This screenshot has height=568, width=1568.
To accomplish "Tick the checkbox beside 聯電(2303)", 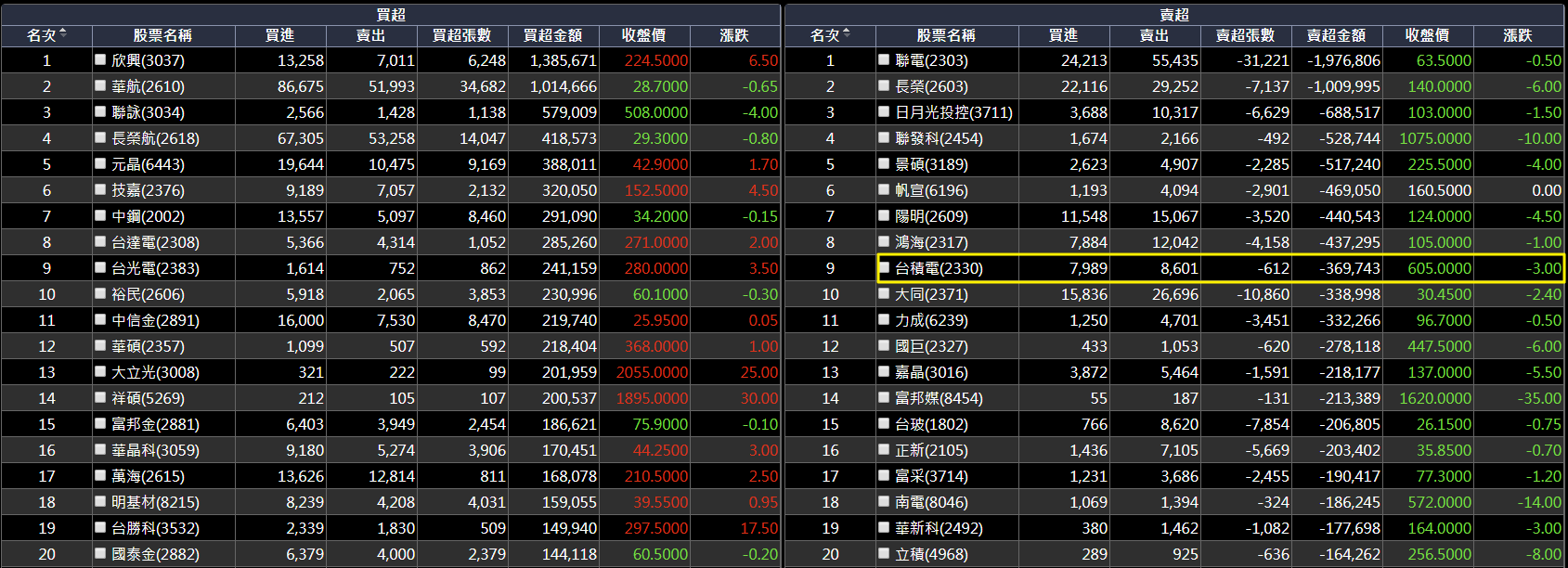I will (x=884, y=59).
